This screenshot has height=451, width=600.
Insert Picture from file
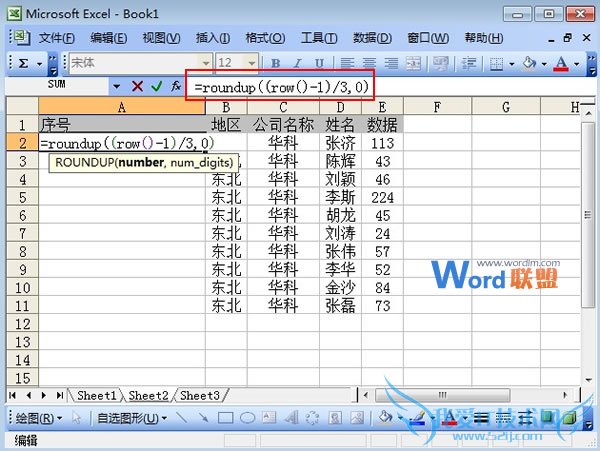point(357,418)
